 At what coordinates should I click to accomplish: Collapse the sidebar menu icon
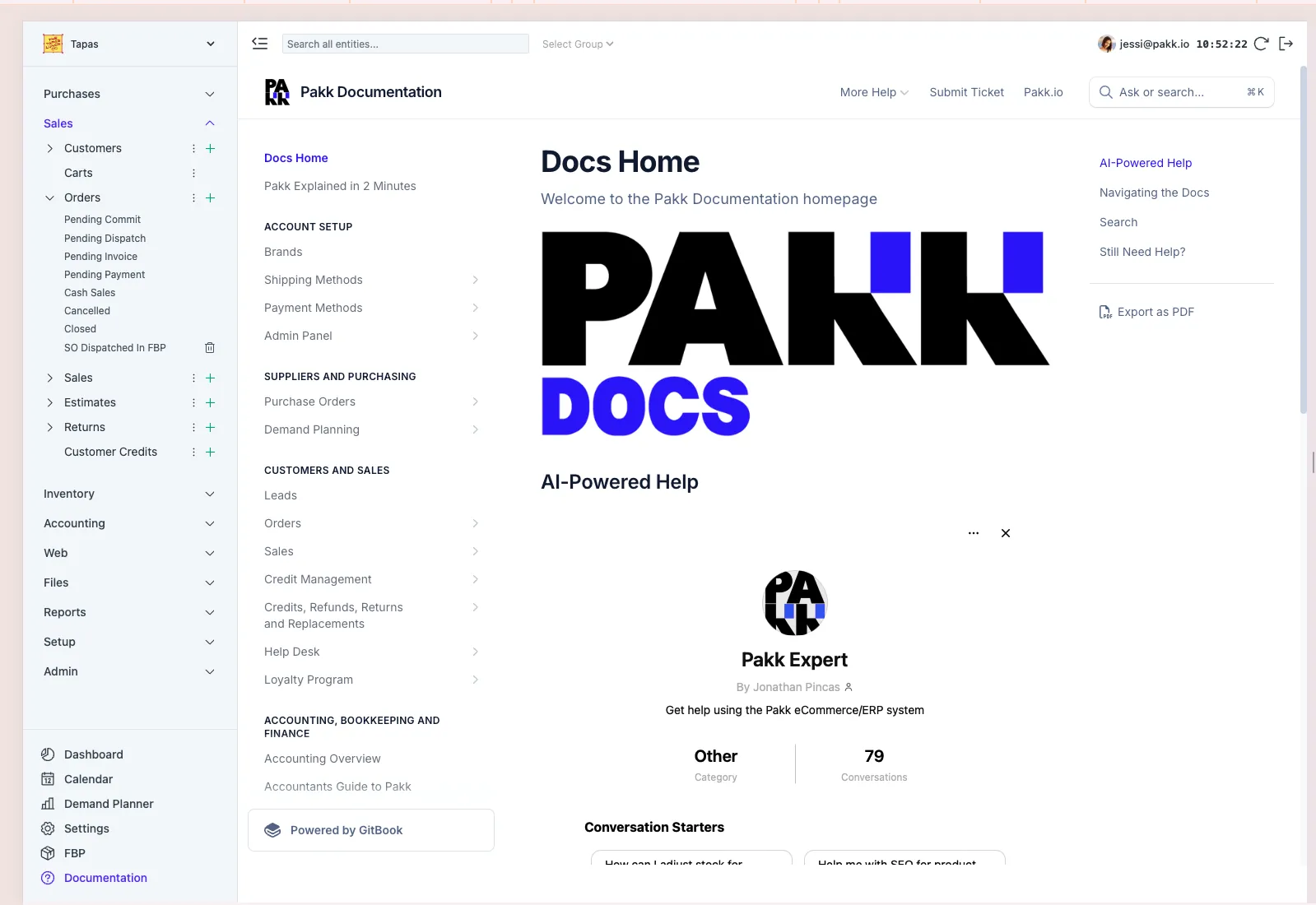pos(260,44)
